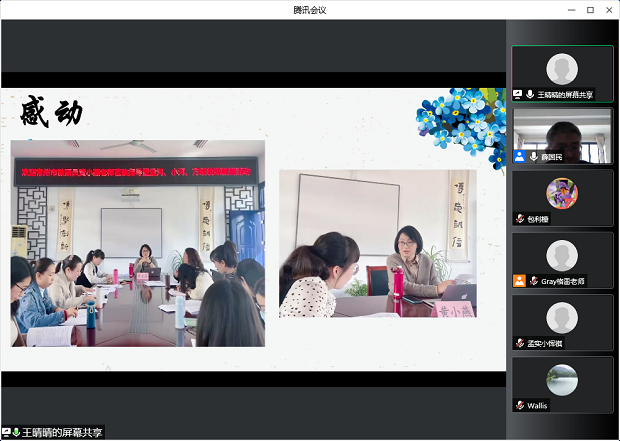Click the left meeting photo in shared slide

point(138,243)
